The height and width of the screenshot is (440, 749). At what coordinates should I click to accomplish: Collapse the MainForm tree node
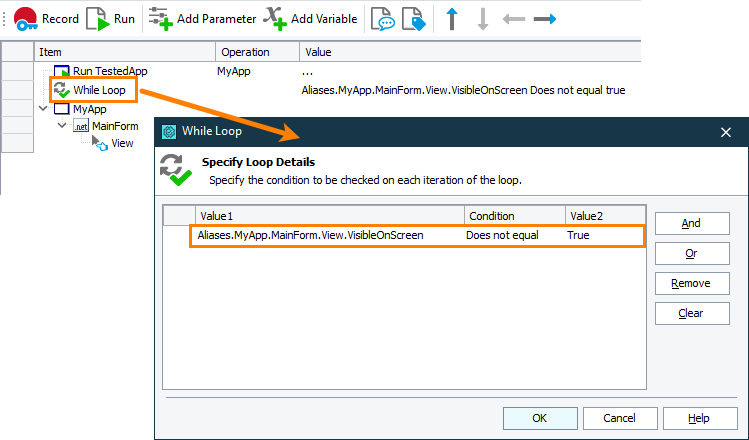[61, 126]
